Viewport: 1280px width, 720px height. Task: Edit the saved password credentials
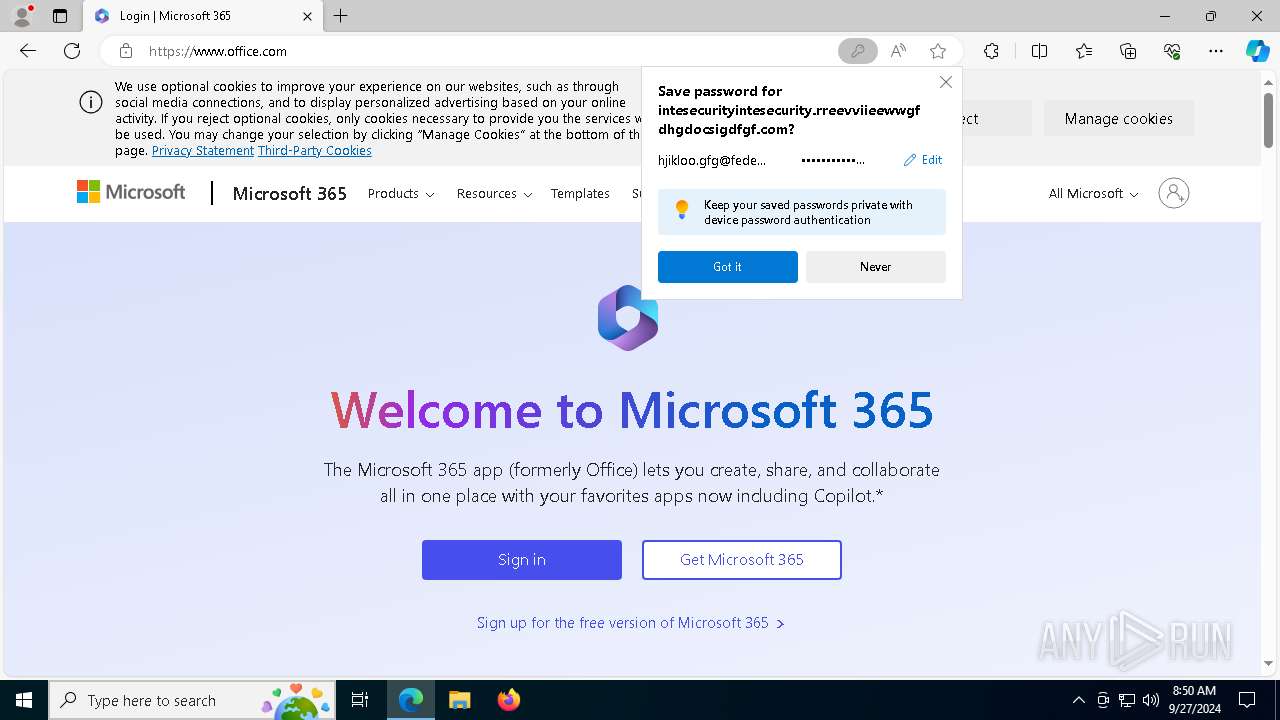click(923, 160)
